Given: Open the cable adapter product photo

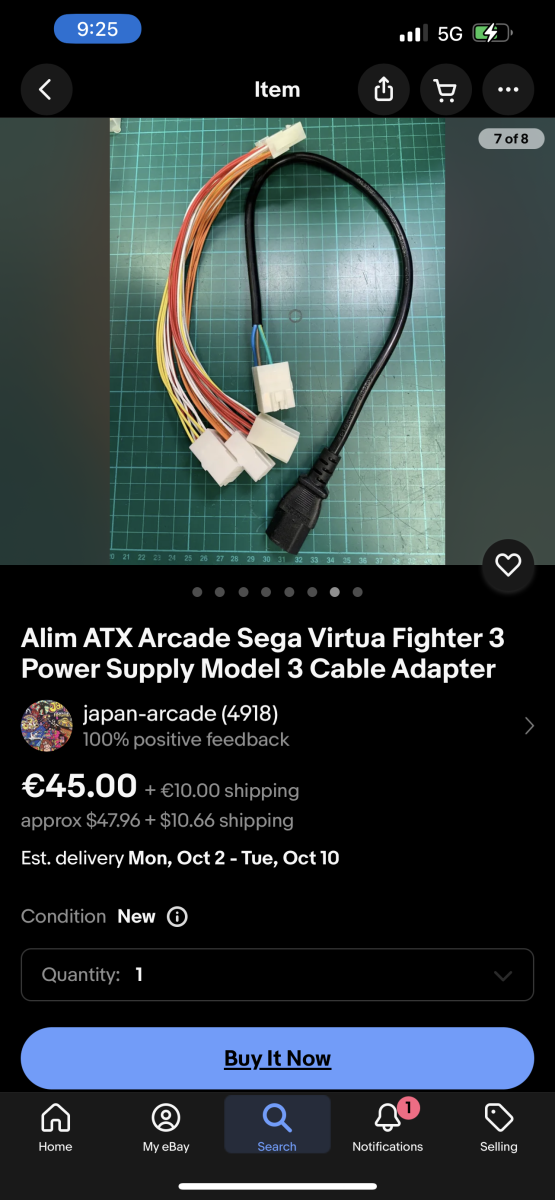Looking at the screenshot, I should 277,341.
